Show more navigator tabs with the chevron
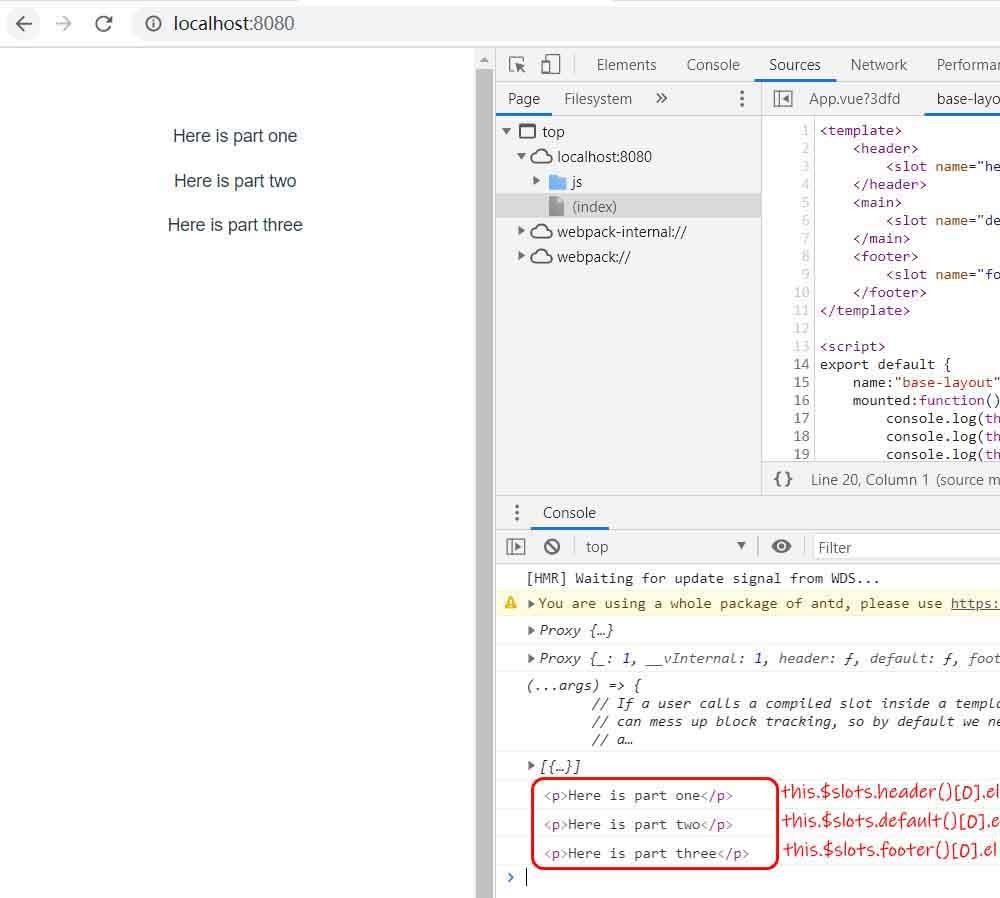The height and width of the screenshot is (898, 1000). (x=661, y=98)
